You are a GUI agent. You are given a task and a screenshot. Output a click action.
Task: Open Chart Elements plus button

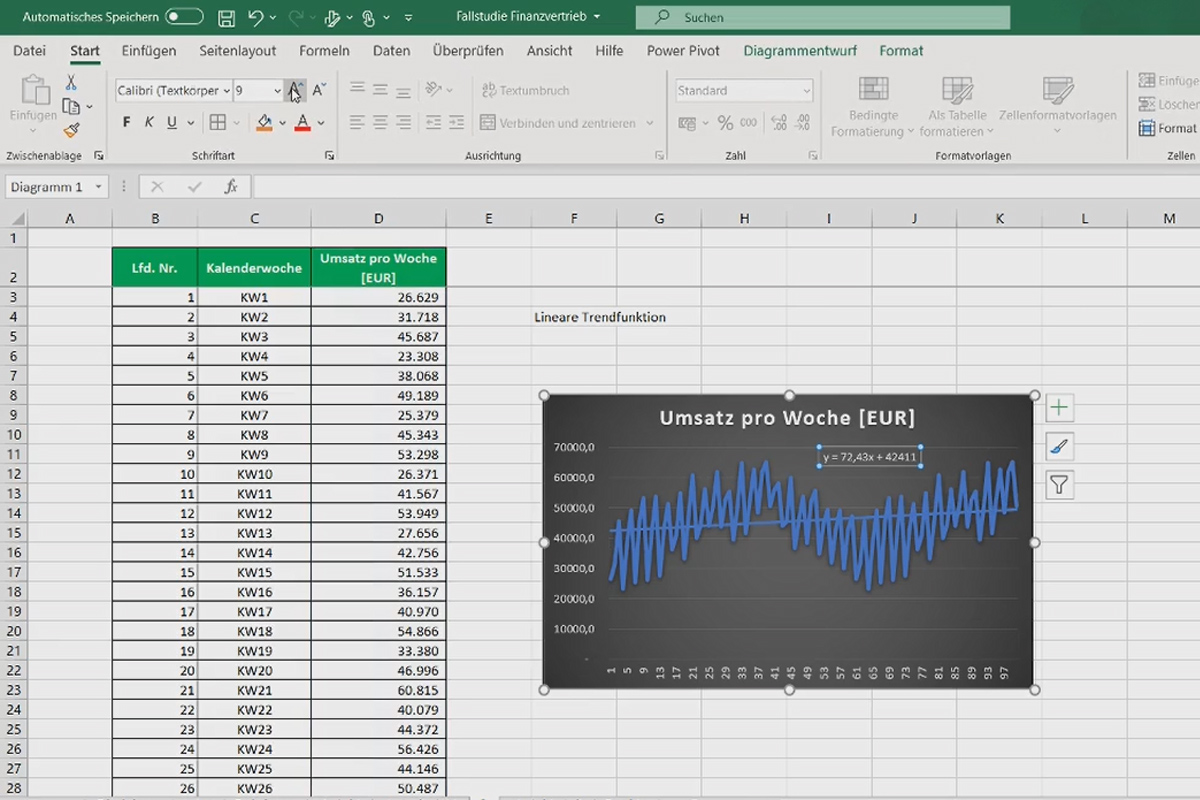(x=1059, y=408)
